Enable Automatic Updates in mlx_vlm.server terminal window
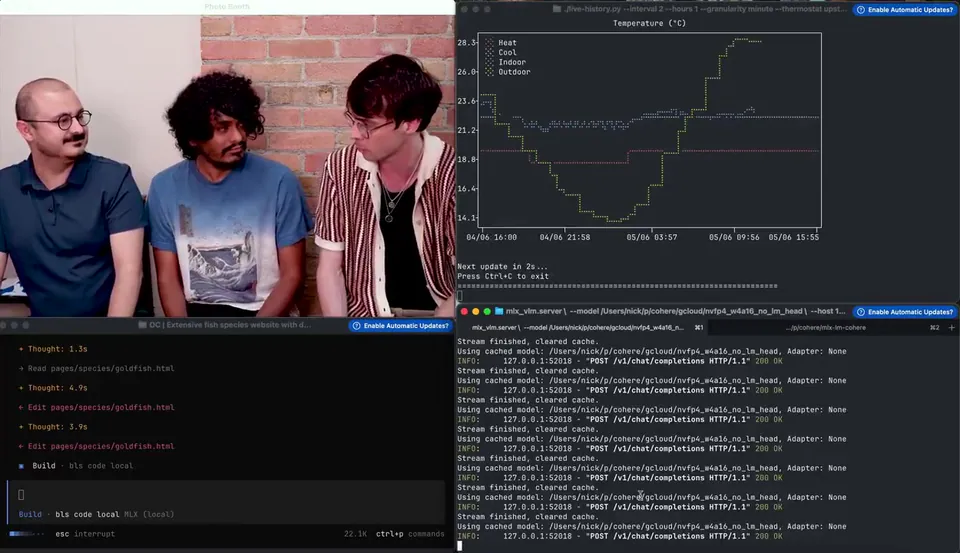This screenshot has height=553, width=960. click(x=904, y=312)
